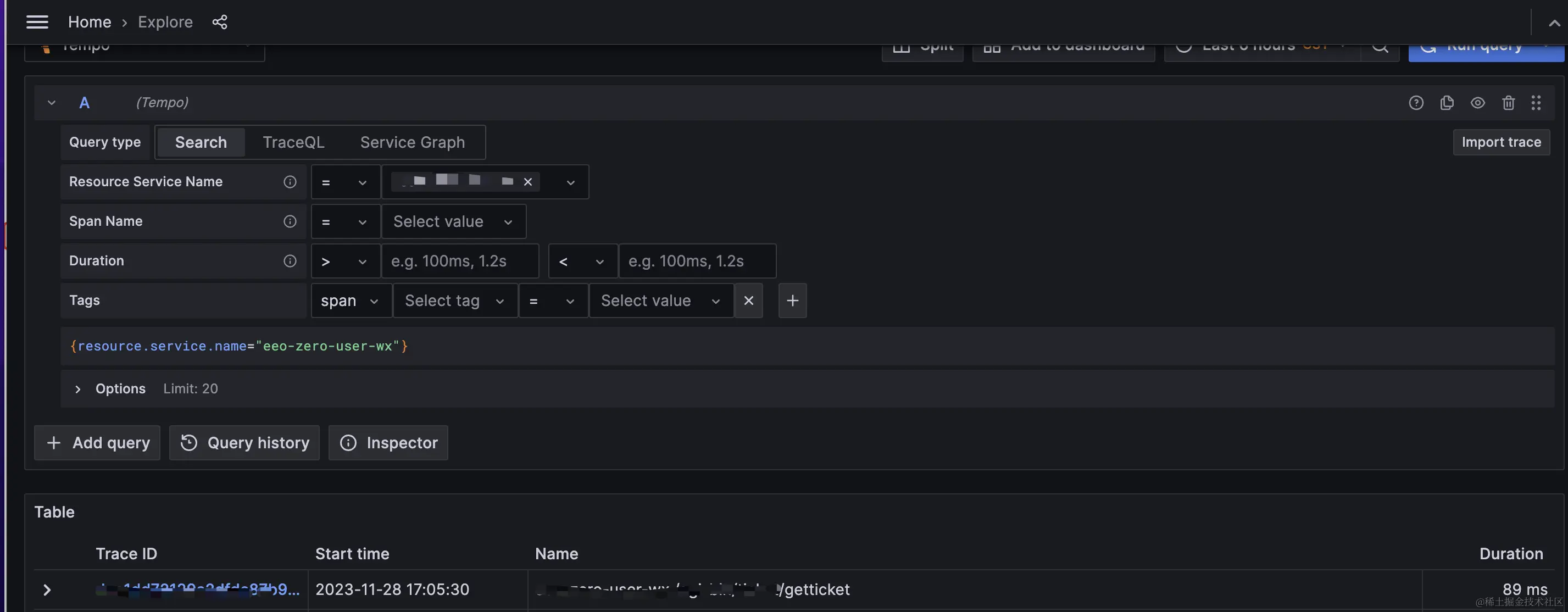The width and height of the screenshot is (1568, 612).
Task: Open the hamburger navigation menu
Action: [37, 23]
